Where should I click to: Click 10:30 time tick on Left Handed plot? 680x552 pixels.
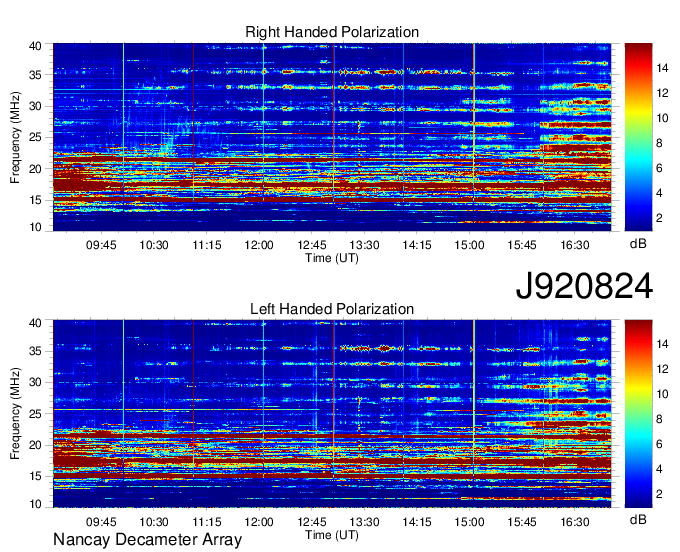coord(154,522)
